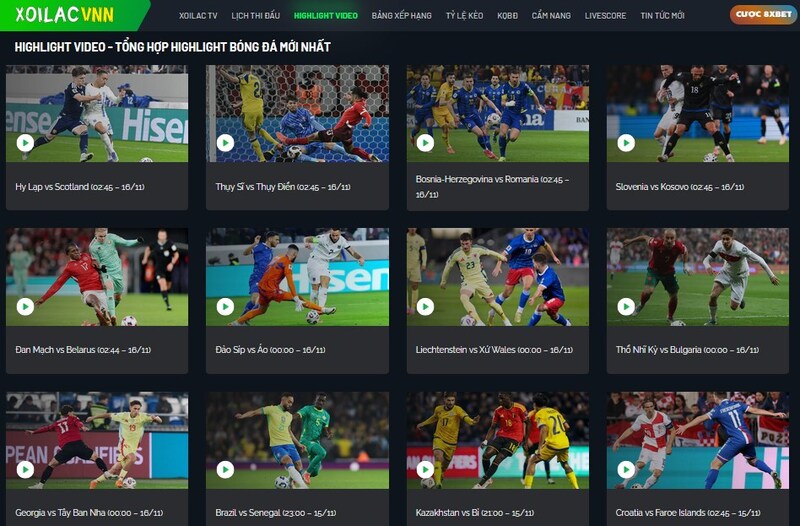The width and height of the screenshot is (800, 526).
Task: Start the Slovenia vs Kosovo highlight play button
Action: tap(626, 143)
